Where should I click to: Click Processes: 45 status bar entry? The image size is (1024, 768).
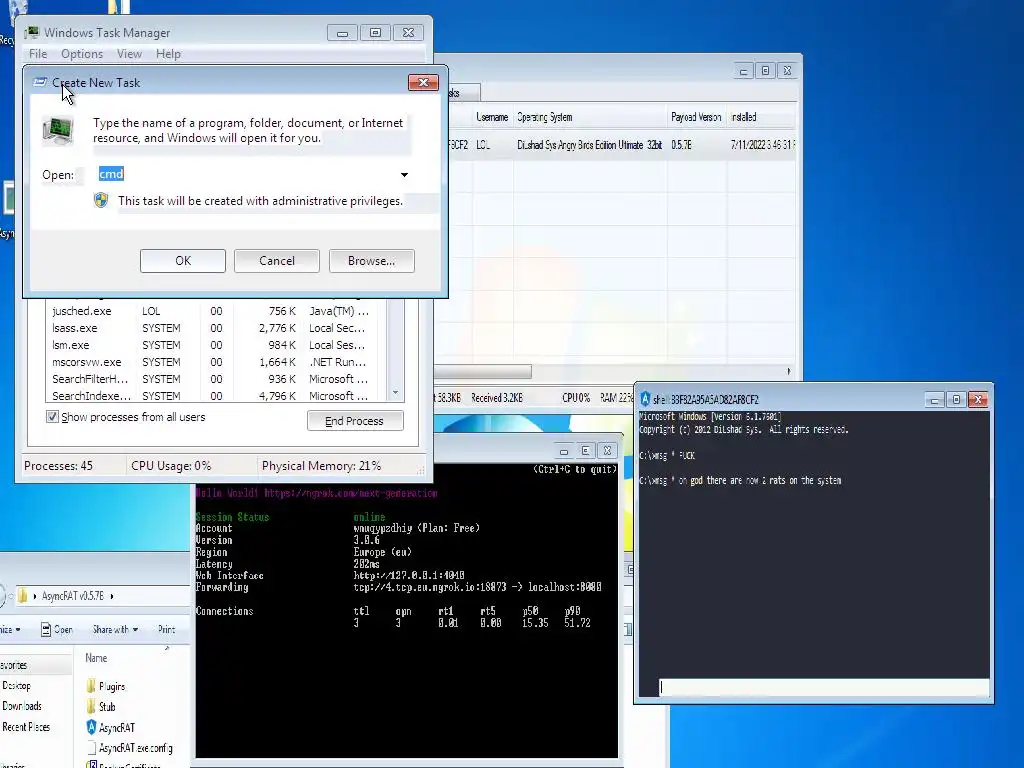[x=58, y=466]
